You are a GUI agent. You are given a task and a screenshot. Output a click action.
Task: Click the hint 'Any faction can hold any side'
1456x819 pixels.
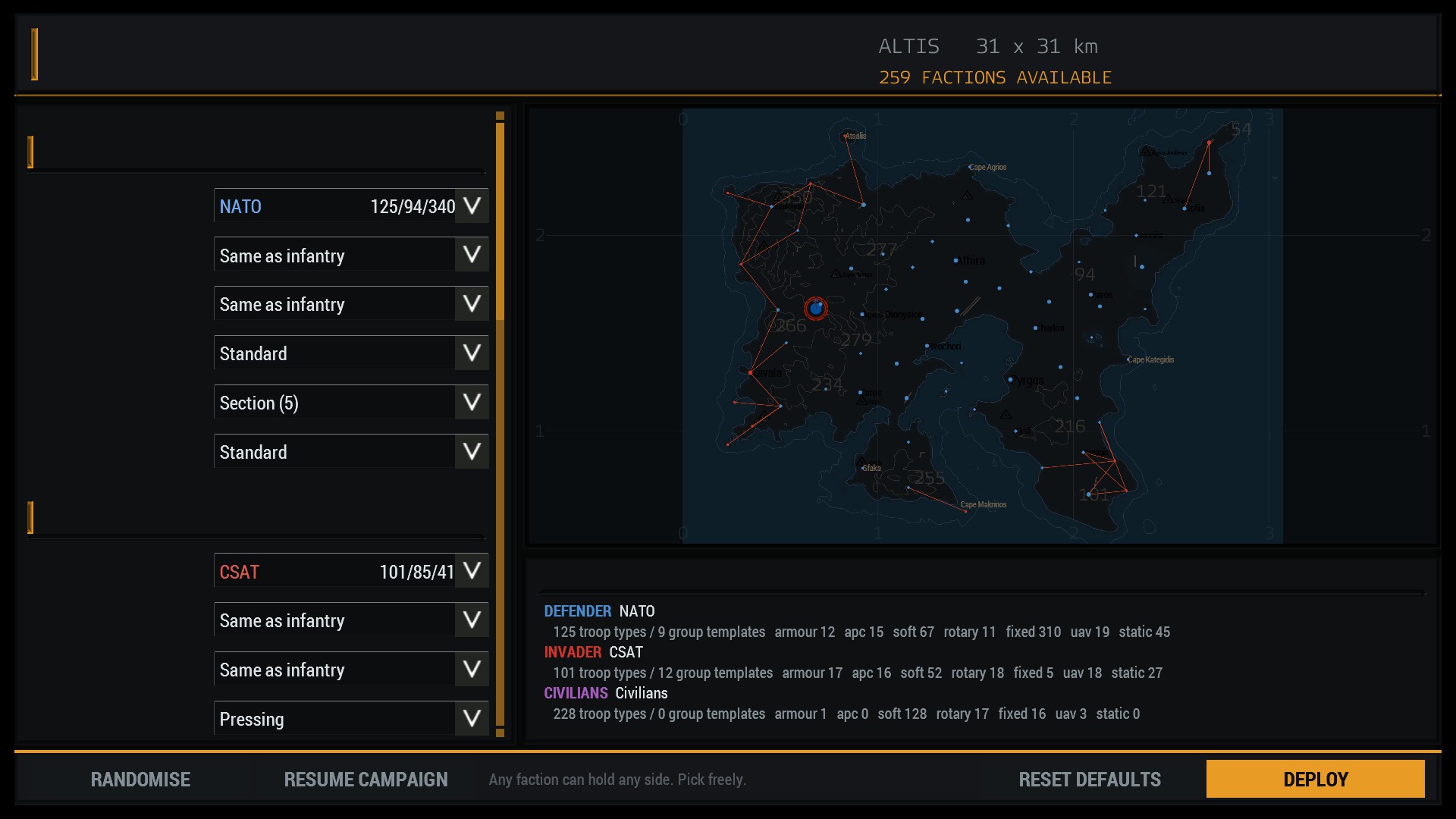coord(617,780)
